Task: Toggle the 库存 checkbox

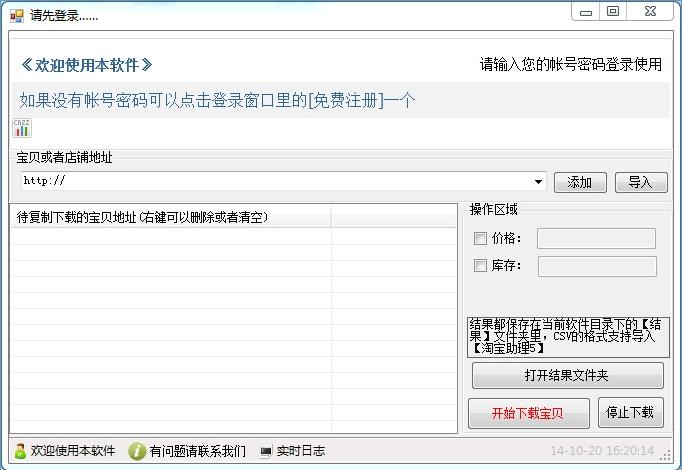Action: point(480,266)
